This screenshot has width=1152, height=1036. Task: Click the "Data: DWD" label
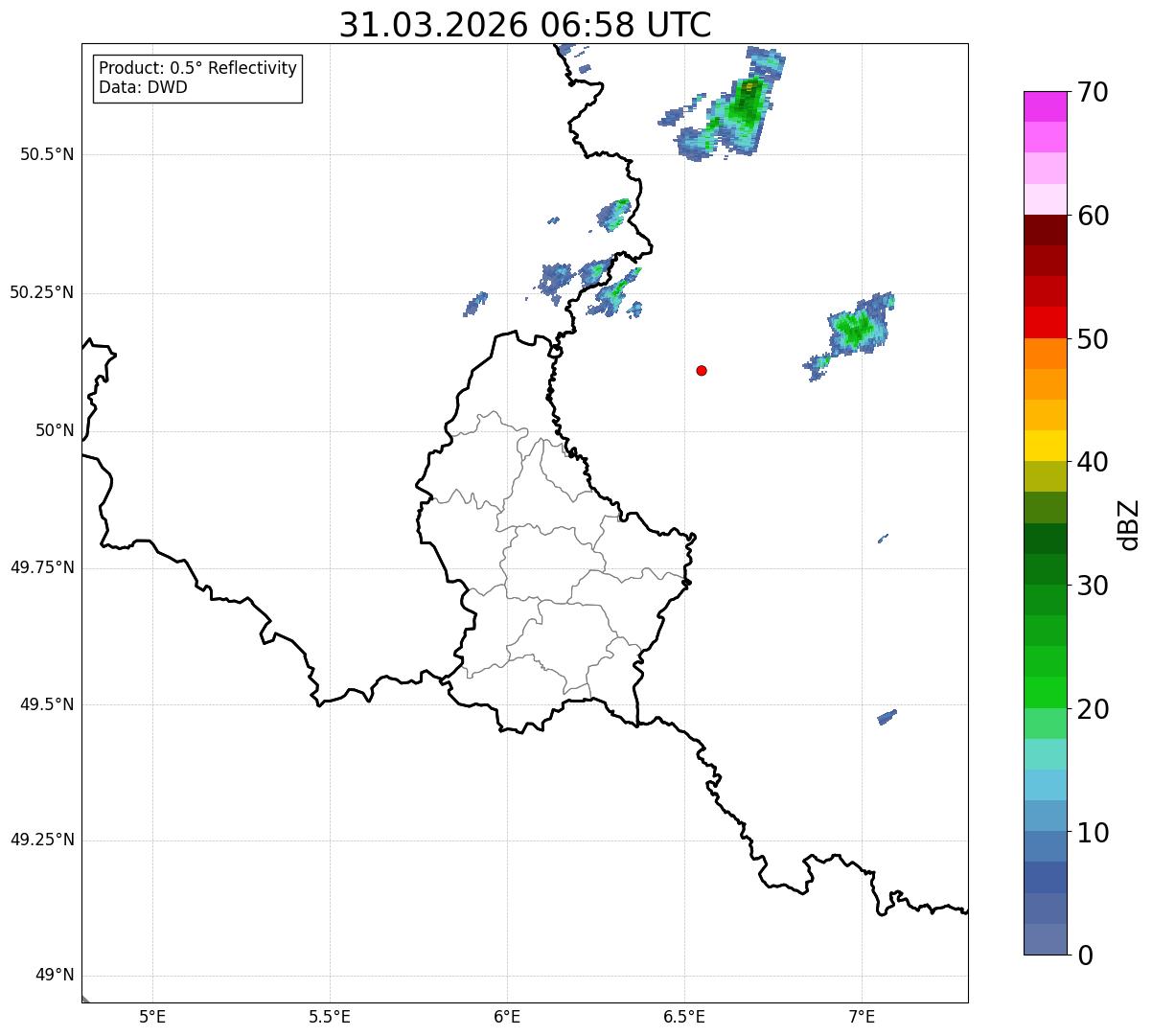click(143, 87)
